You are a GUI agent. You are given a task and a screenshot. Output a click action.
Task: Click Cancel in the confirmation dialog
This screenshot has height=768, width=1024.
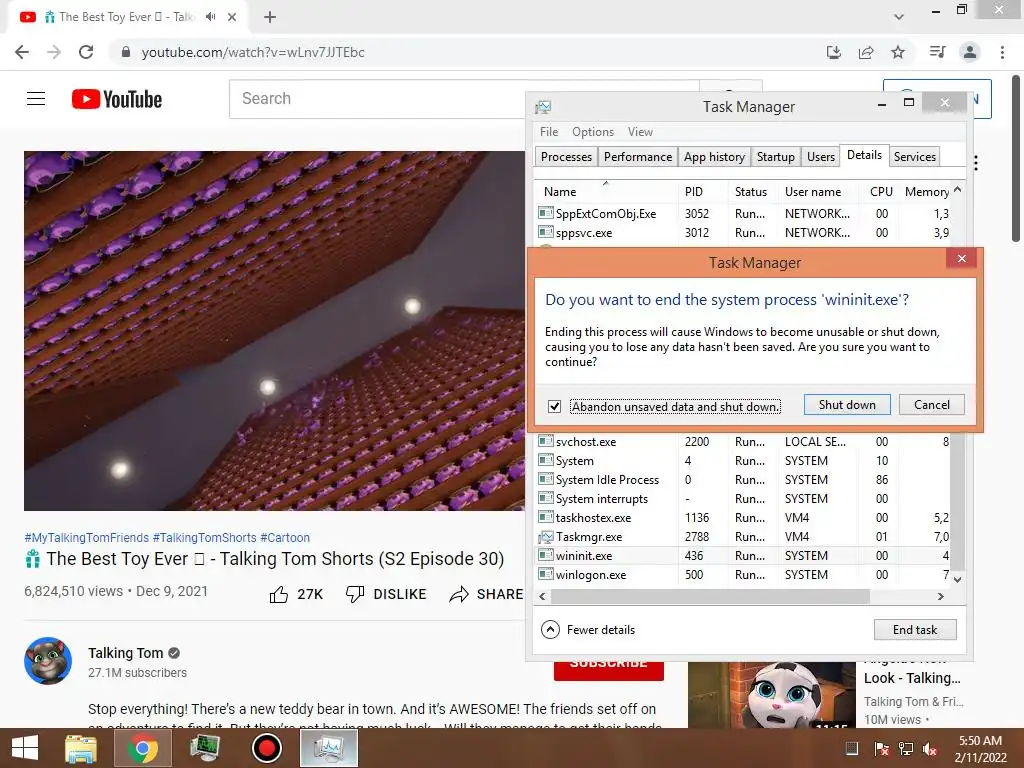931,405
